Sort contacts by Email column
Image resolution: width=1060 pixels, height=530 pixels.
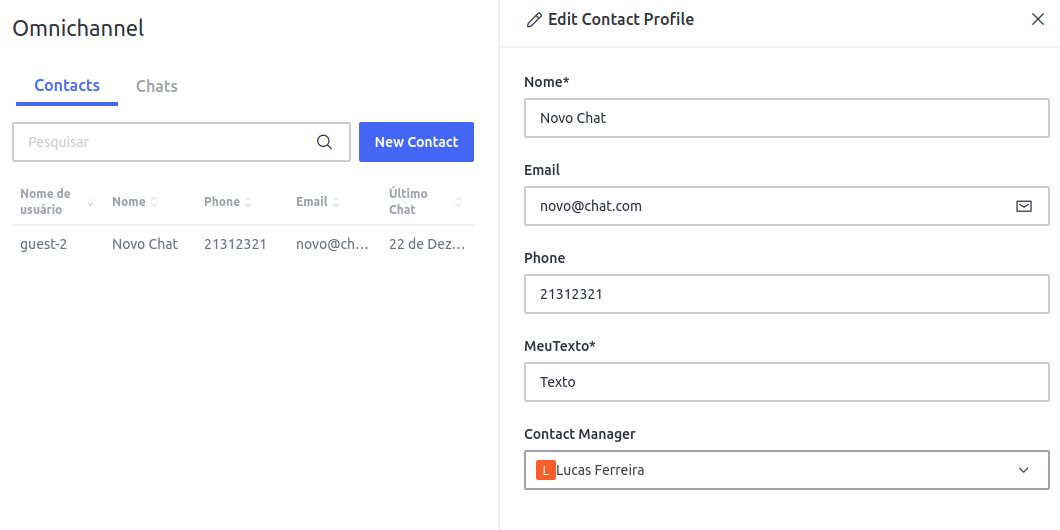click(x=336, y=202)
